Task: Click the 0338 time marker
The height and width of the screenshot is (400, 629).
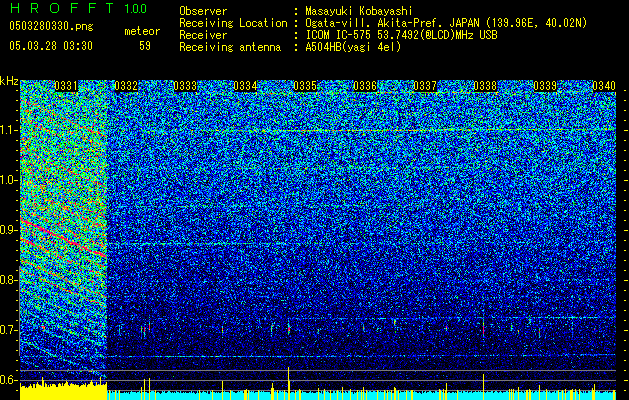Action: tap(485, 86)
